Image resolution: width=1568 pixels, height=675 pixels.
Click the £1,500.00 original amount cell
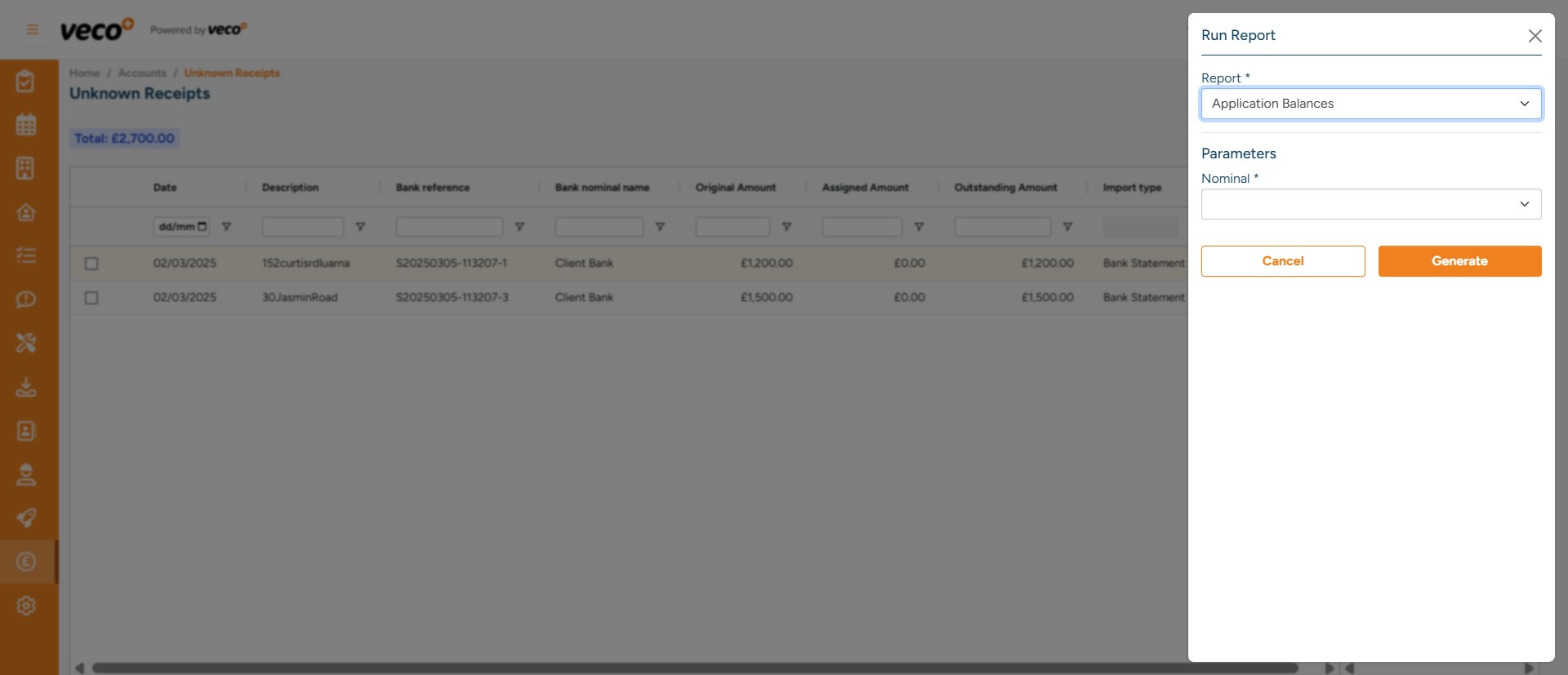pyautogui.click(x=767, y=297)
